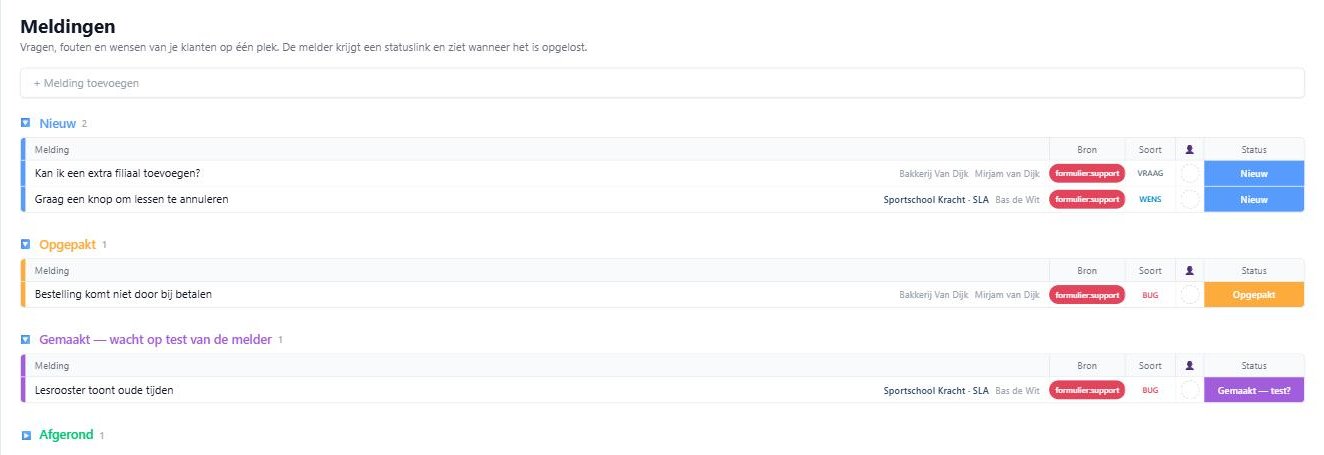
Task: Click the Status column header under Nieuw
Action: [1254, 150]
